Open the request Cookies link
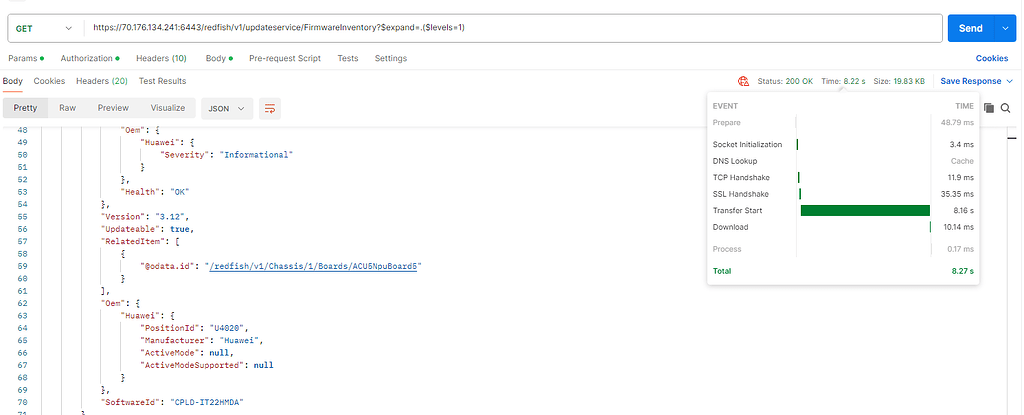 point(991,59)
